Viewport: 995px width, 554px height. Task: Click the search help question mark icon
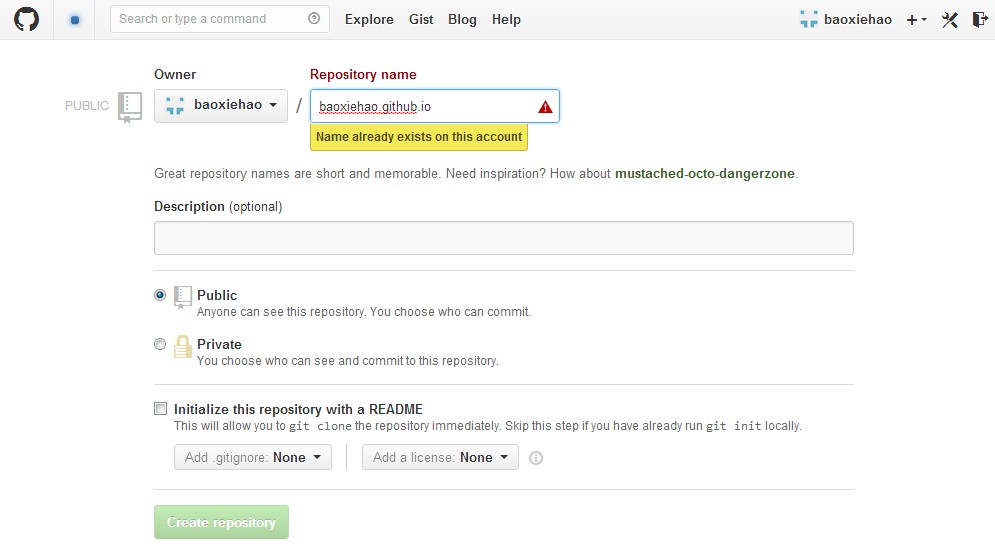(x=314, y=19)
